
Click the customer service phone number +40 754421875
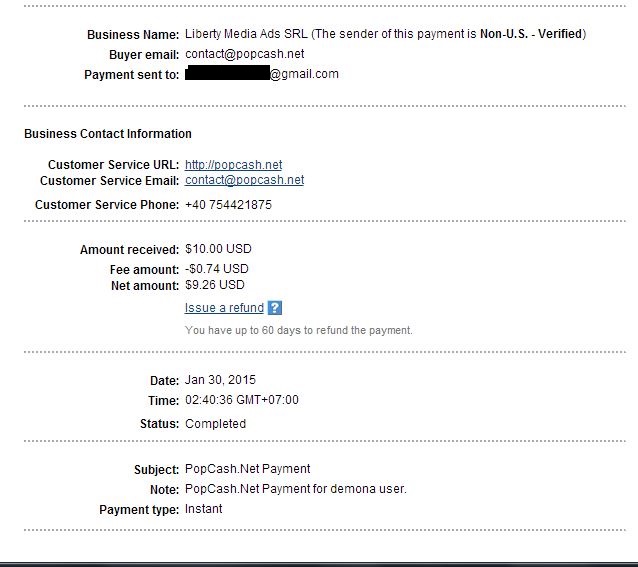[228, 205]
